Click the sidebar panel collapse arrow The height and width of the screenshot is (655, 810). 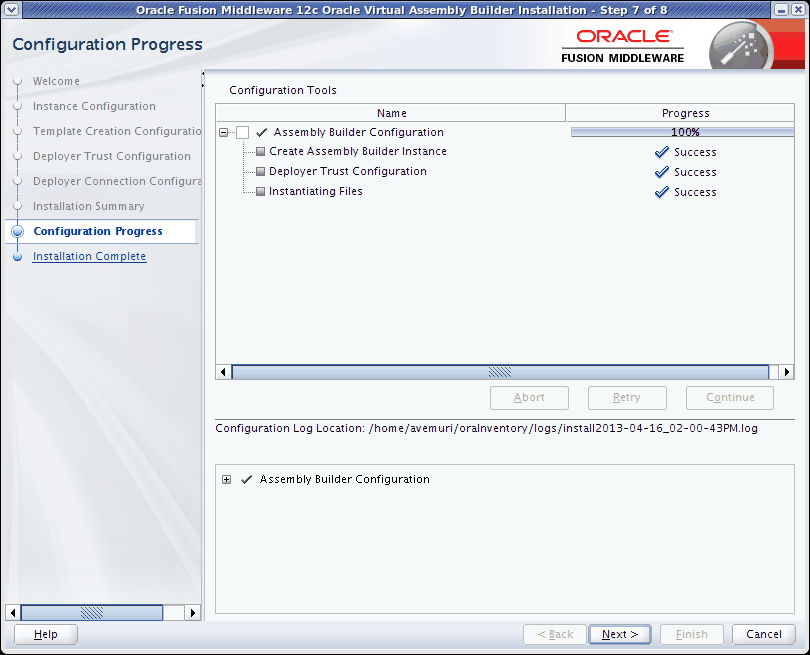click(202, 73)
